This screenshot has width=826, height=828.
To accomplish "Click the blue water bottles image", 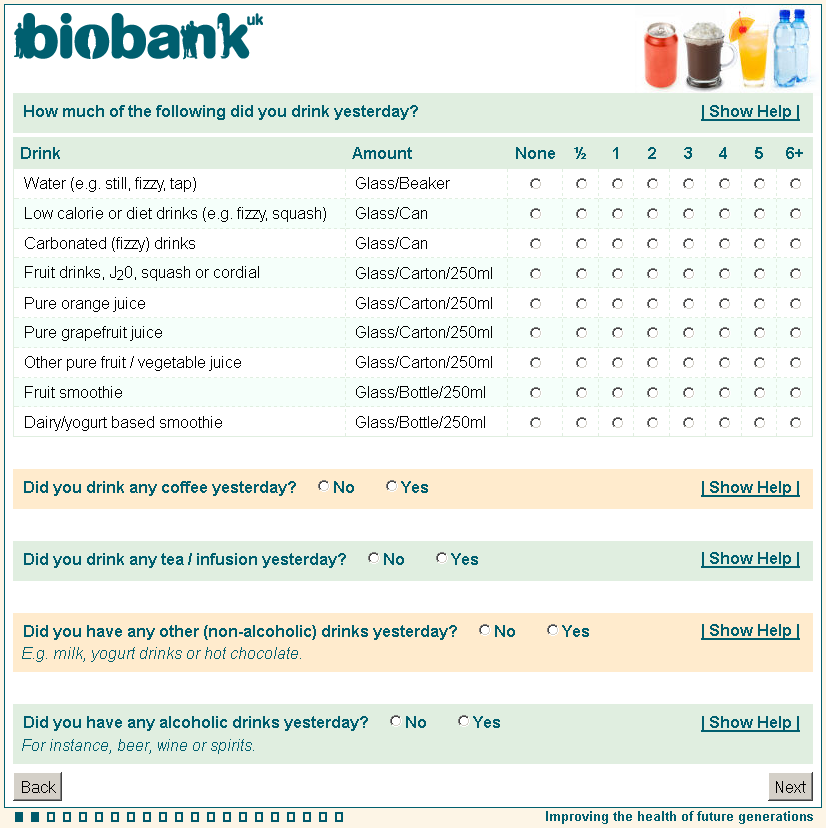I will tap(790, 48).
